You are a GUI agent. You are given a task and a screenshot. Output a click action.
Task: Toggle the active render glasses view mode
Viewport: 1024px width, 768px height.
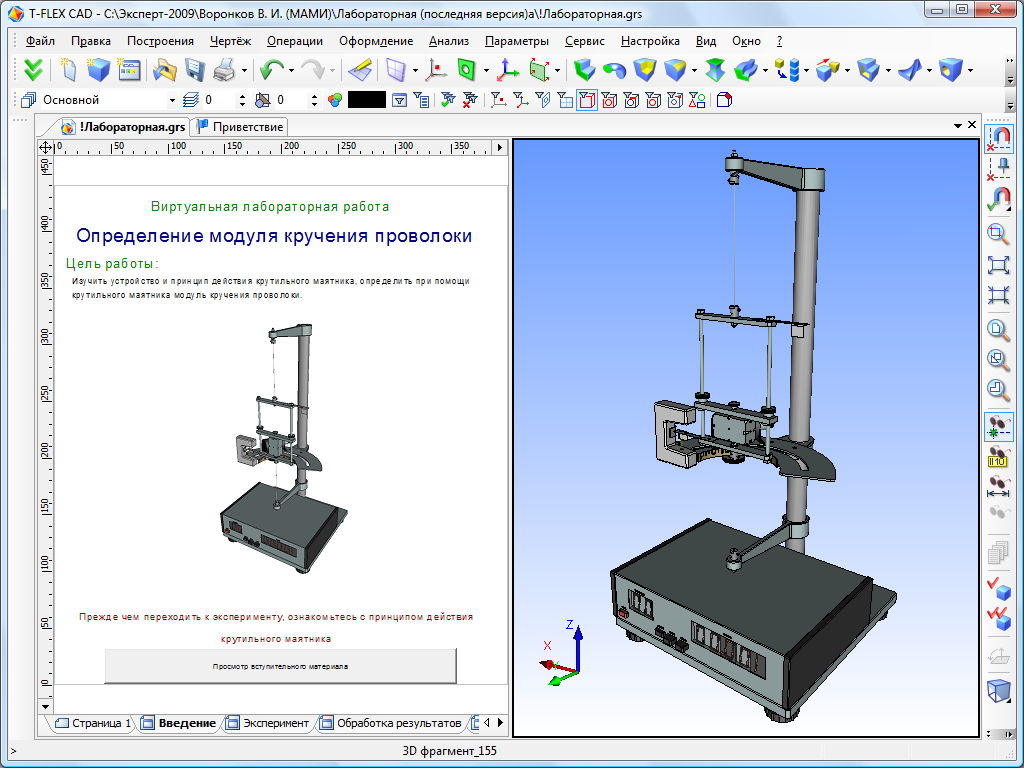click(998, 426)
